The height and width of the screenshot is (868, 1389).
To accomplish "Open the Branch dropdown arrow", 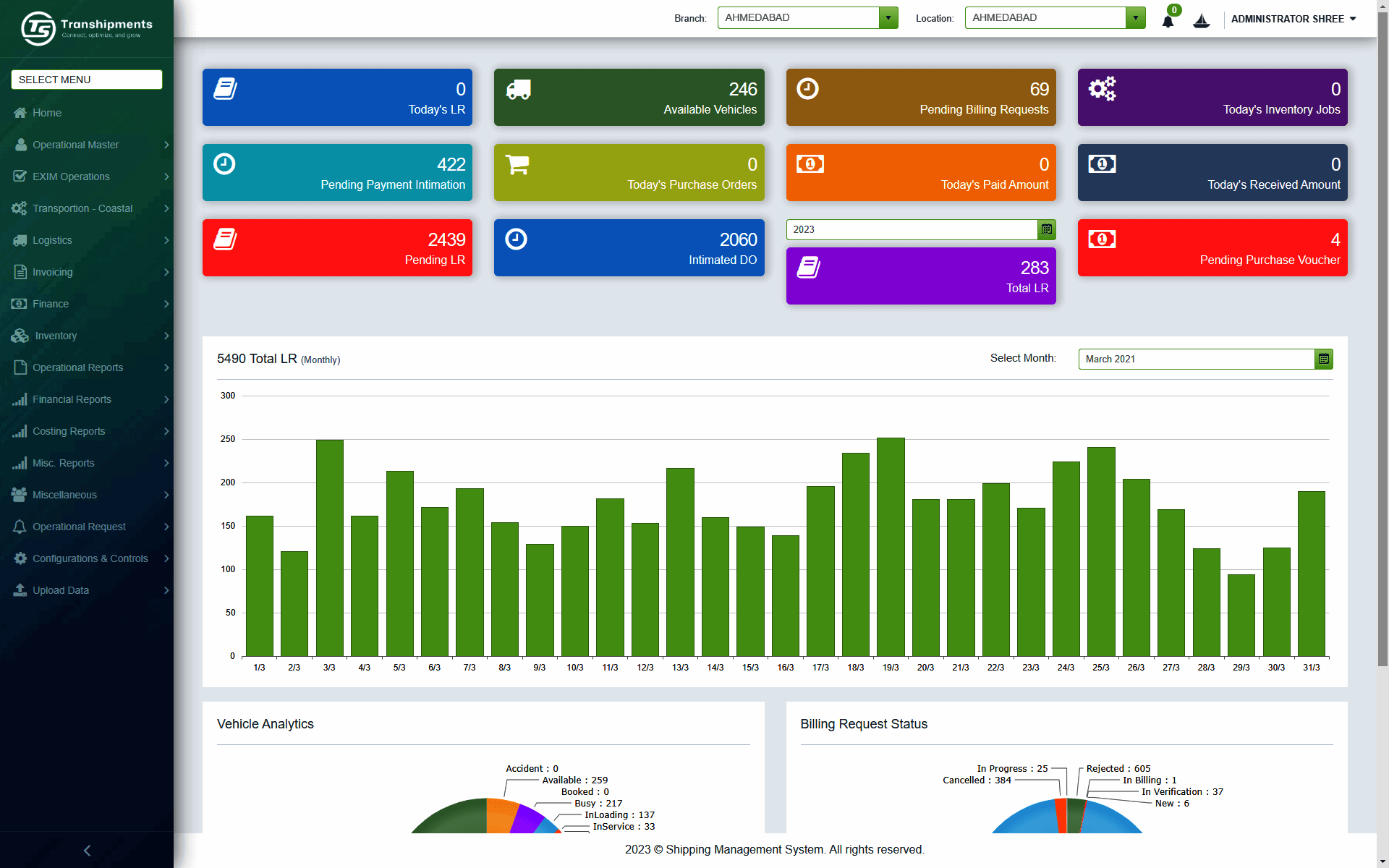I will (888, 18).
